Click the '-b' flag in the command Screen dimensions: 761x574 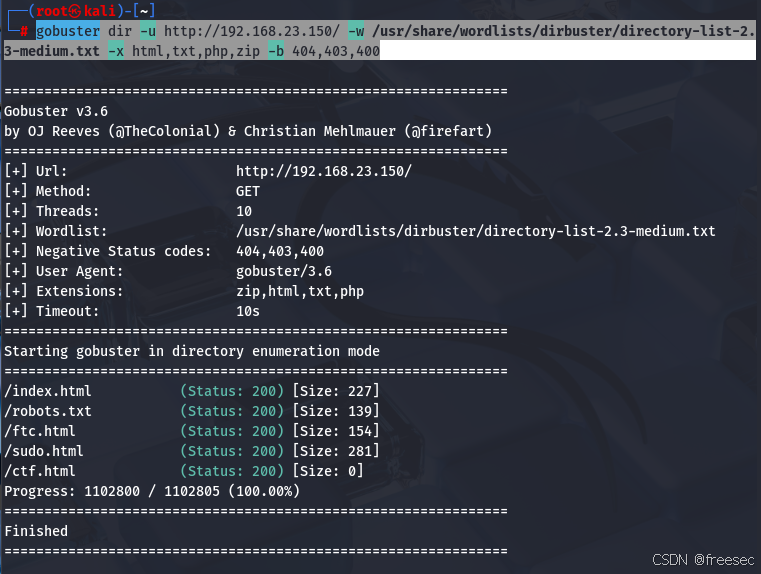tap(276, 51)
